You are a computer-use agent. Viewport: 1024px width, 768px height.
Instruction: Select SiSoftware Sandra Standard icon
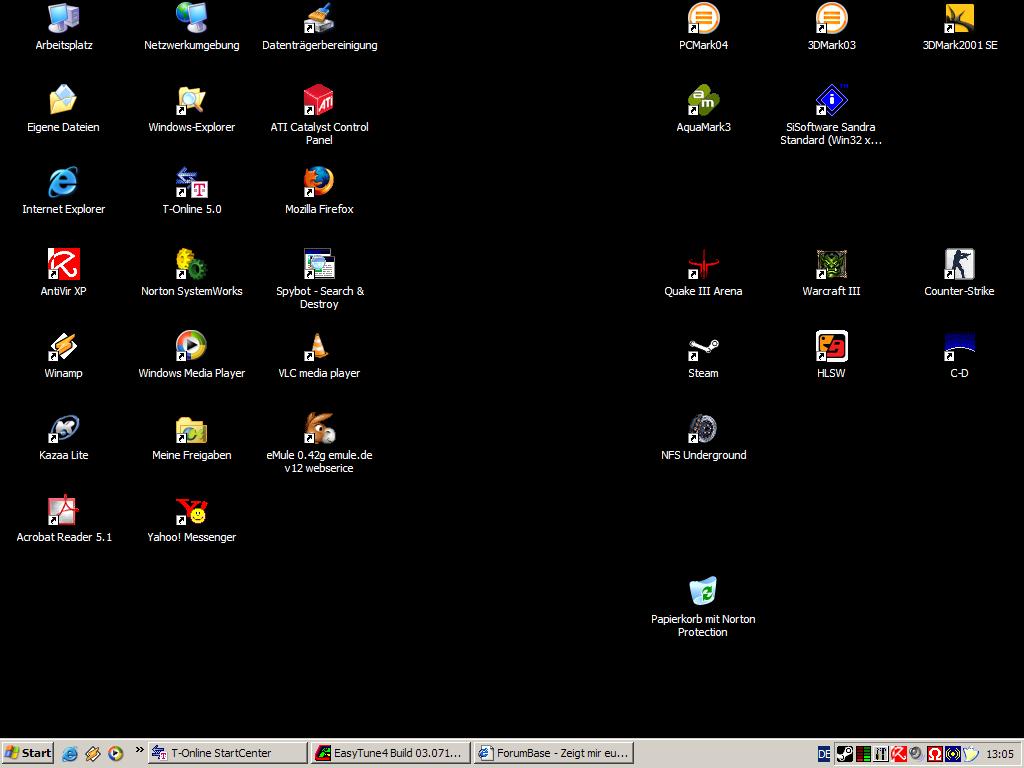[x=831, y=116]
